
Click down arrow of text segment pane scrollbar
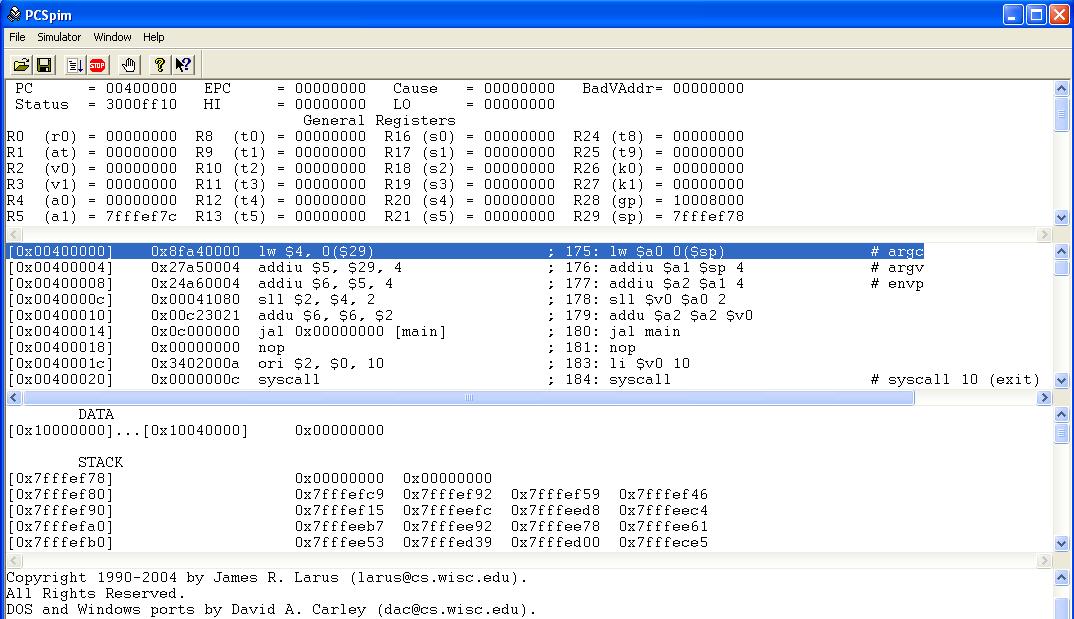point(1061,381)
